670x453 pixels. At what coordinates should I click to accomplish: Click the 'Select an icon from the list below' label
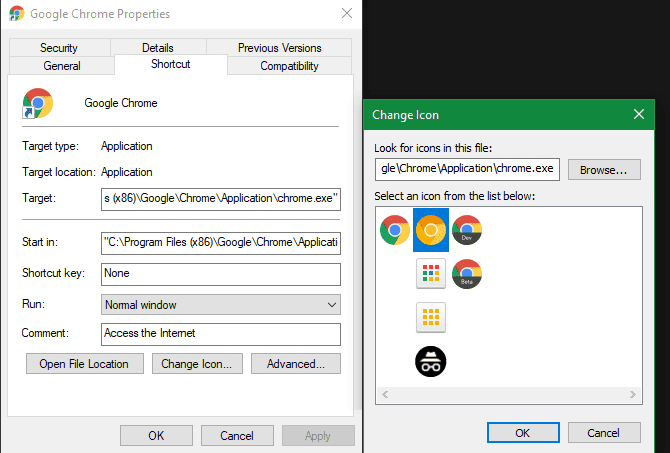pyautogui.click(x=455, y=196)
